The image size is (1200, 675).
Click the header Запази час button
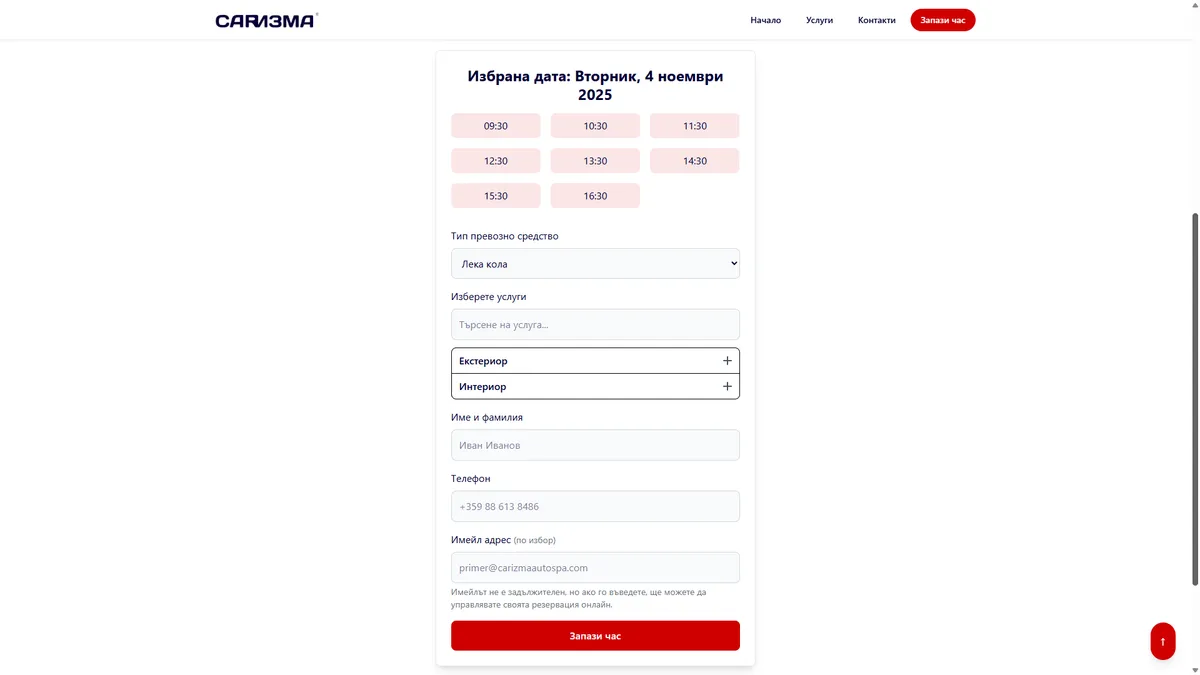[x=942, y=20]
